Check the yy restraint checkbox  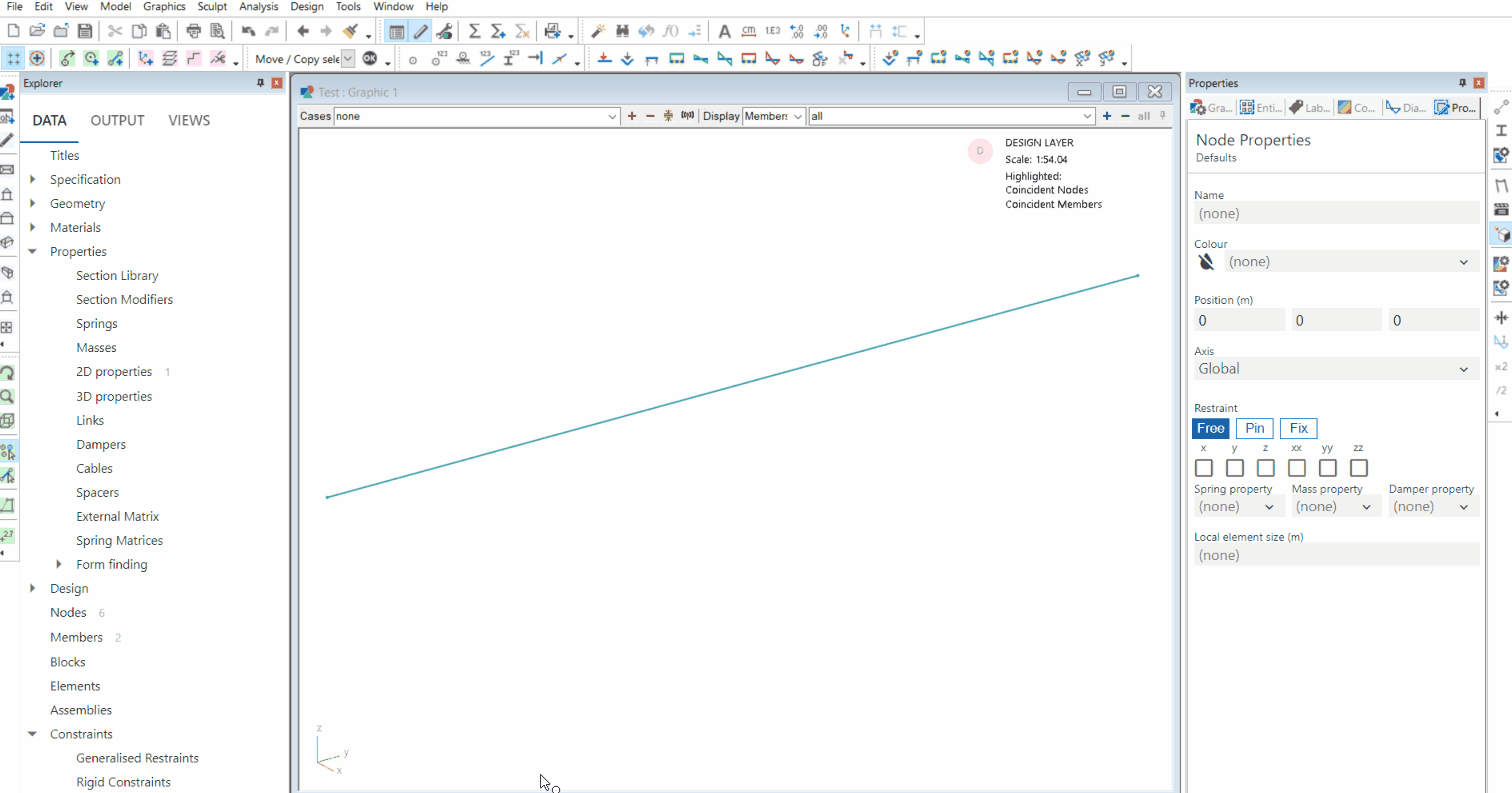[1327, 468]
